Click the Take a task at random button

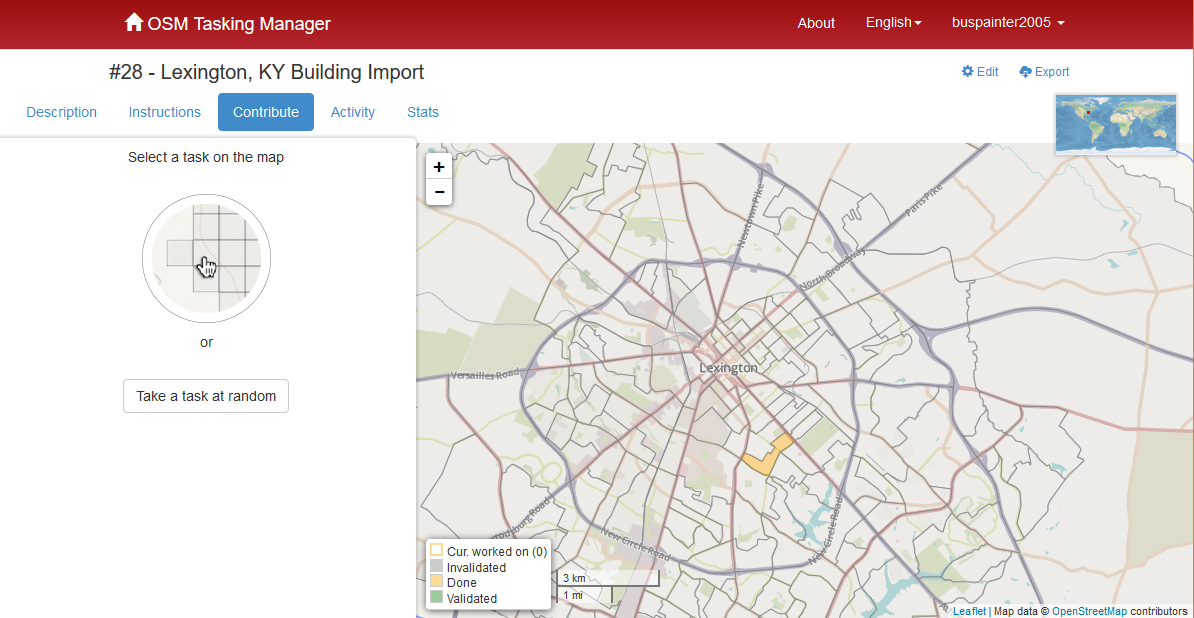click(206, 396)
